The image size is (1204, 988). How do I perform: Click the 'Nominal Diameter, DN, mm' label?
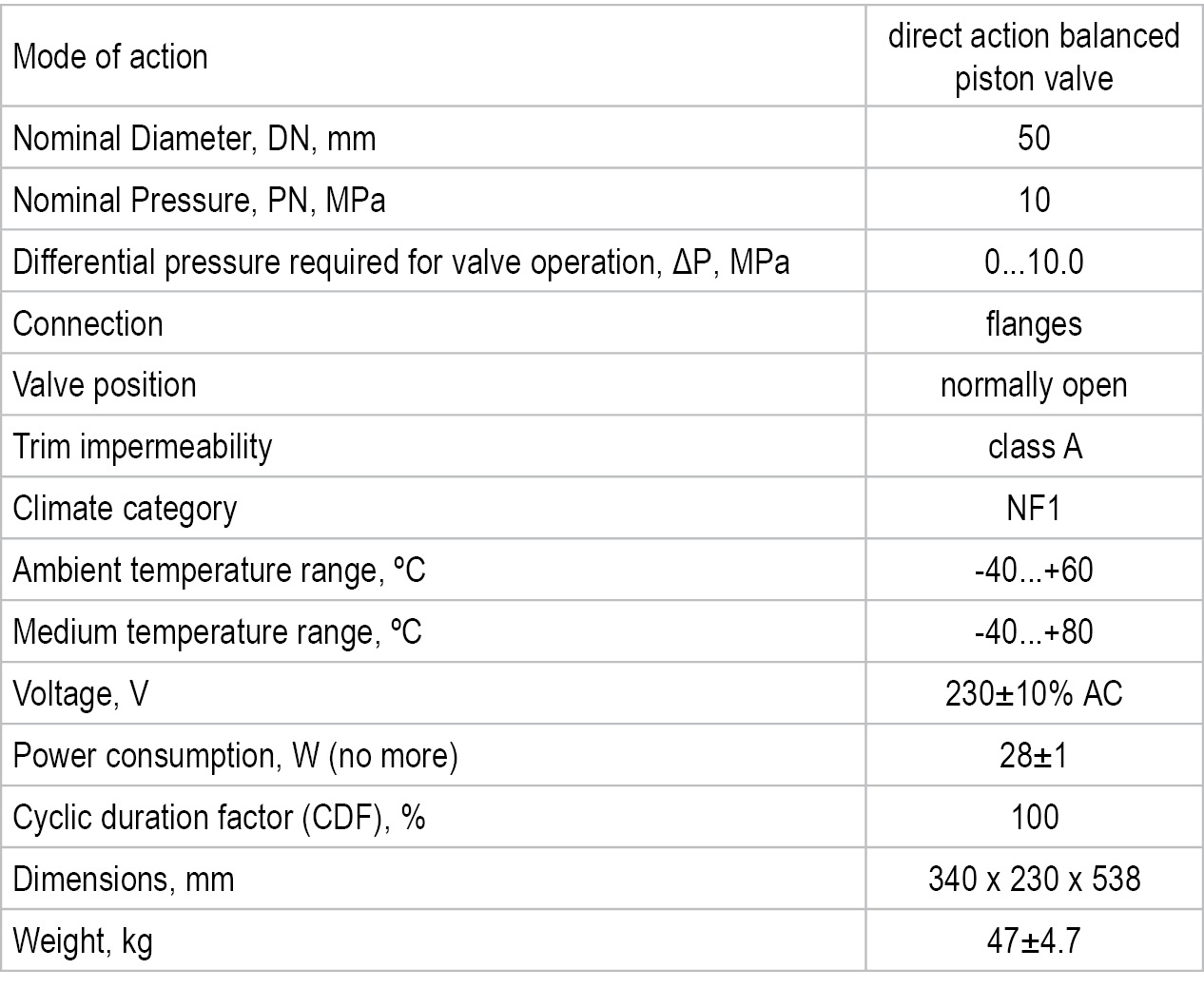point(194,139)
